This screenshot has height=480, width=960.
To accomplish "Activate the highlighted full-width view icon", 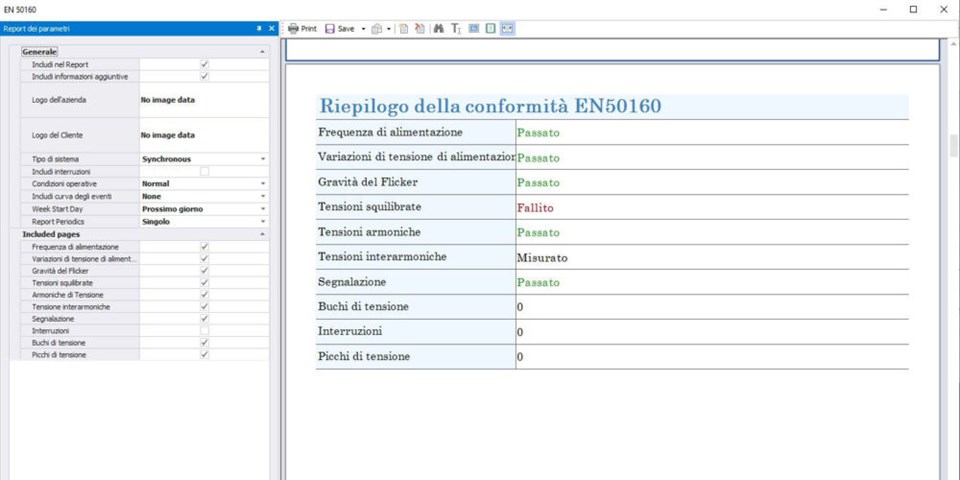I will tap(507, 29).
